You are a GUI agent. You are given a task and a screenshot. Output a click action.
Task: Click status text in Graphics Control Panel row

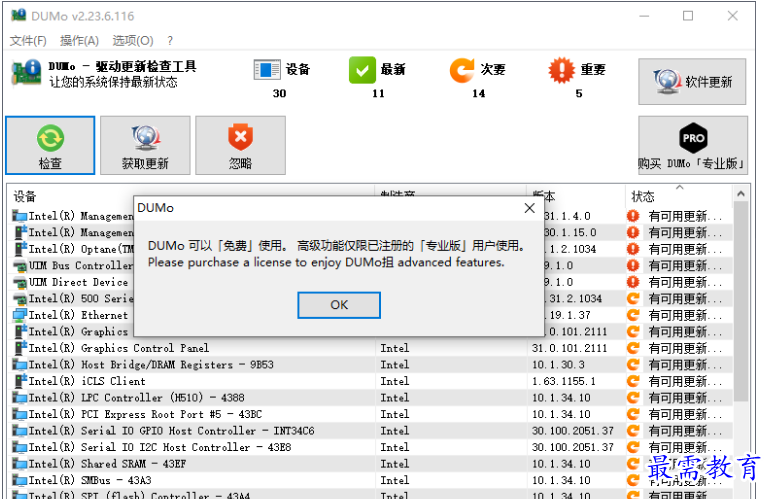[x=685, y=348]
